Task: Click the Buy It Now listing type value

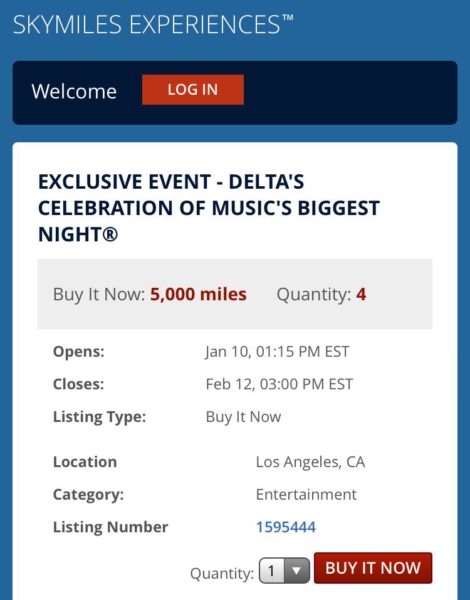Action: click(x=243, y=417)
